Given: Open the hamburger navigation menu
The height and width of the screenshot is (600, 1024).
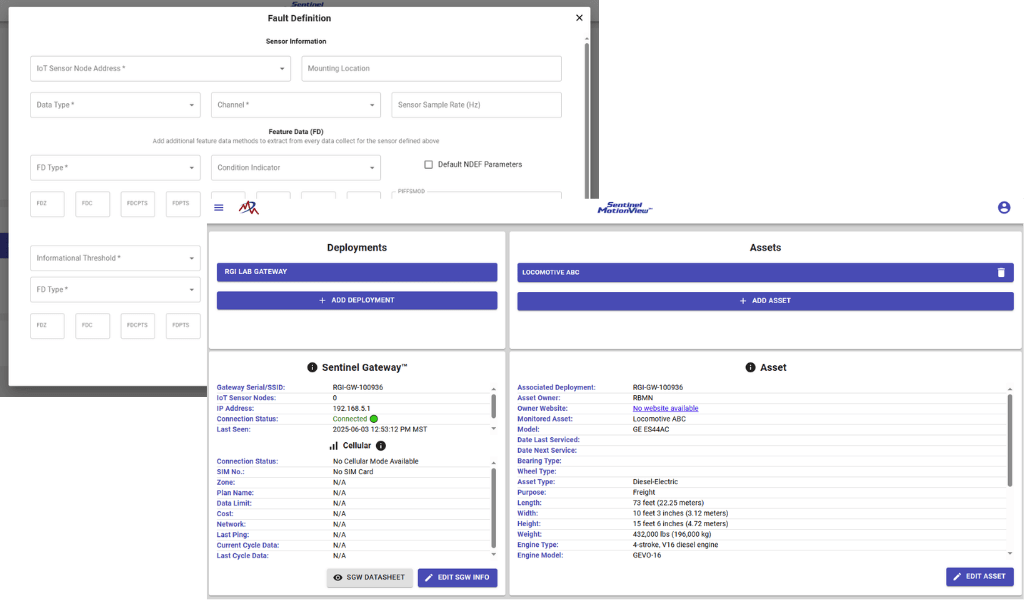Looking at the screenshot, I should tap(219, 208).
